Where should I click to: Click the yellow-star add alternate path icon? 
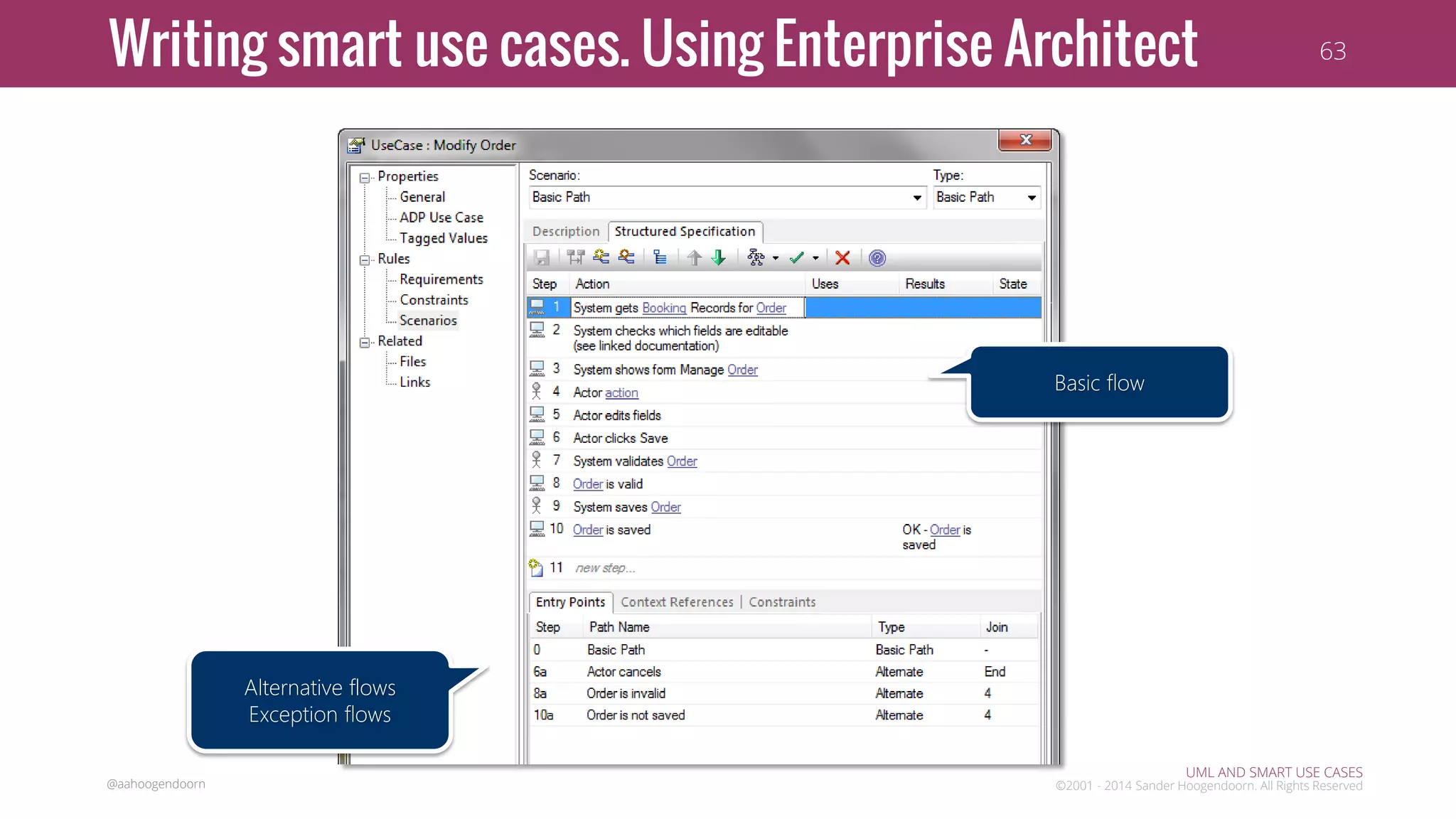click(601, 257)
